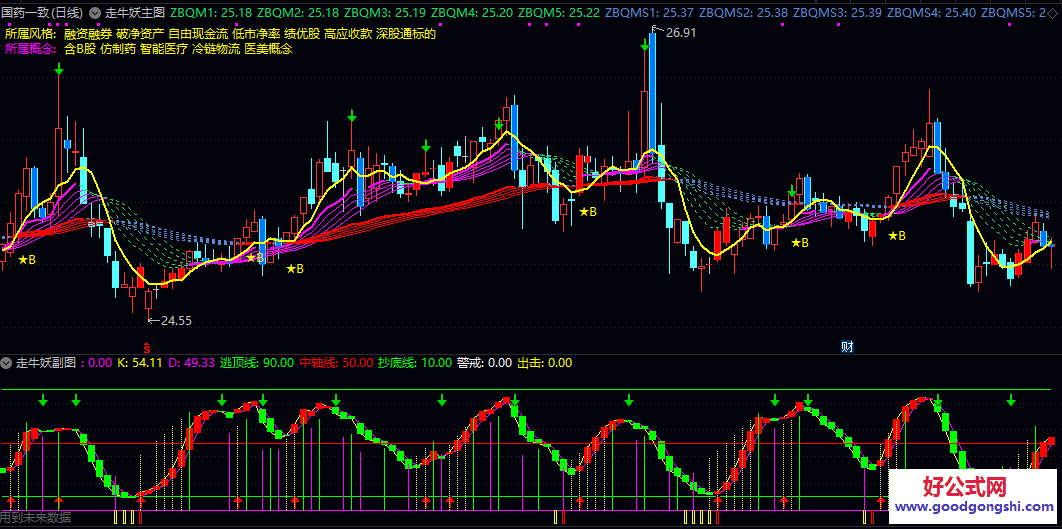1062x529 pixels.
Task: Click the 仿制药 concept tag
Action: (x=118, y=49)
